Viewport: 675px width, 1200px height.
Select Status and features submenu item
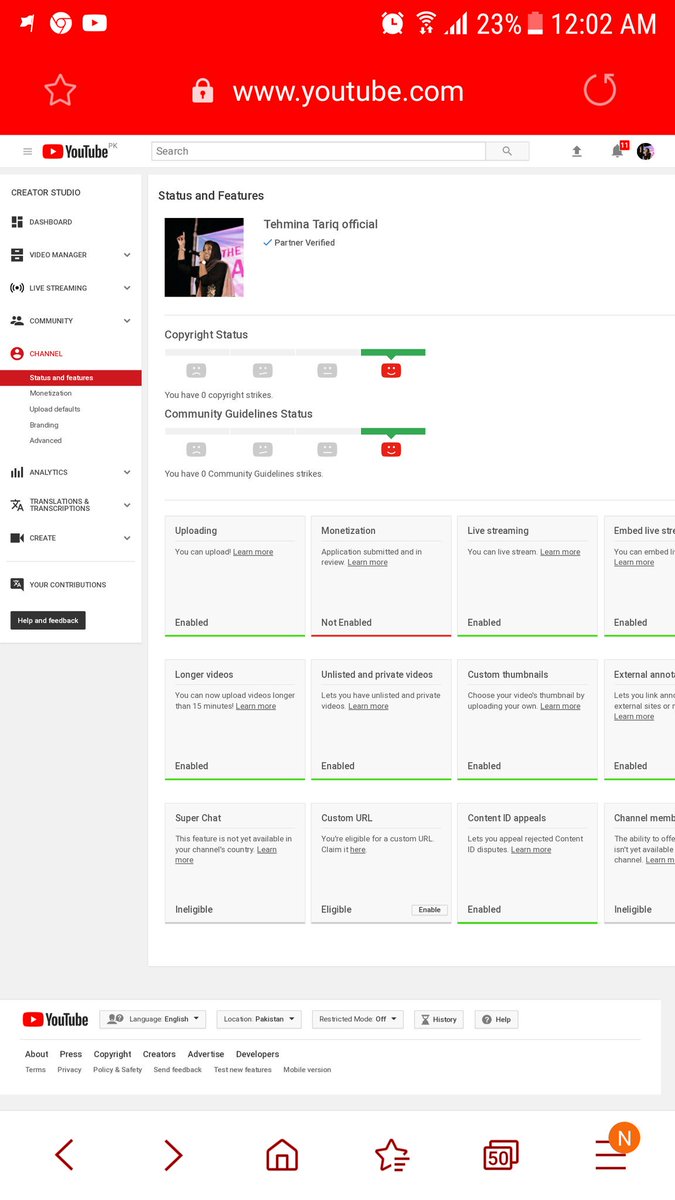tap(70, 378)
